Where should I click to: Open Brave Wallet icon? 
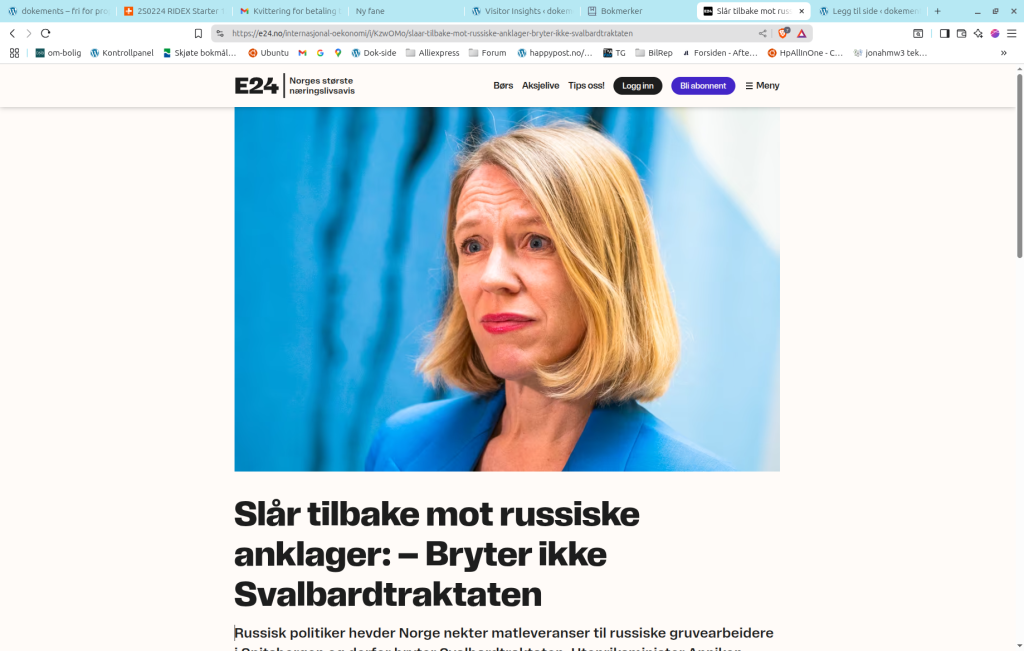click(961, 33)
